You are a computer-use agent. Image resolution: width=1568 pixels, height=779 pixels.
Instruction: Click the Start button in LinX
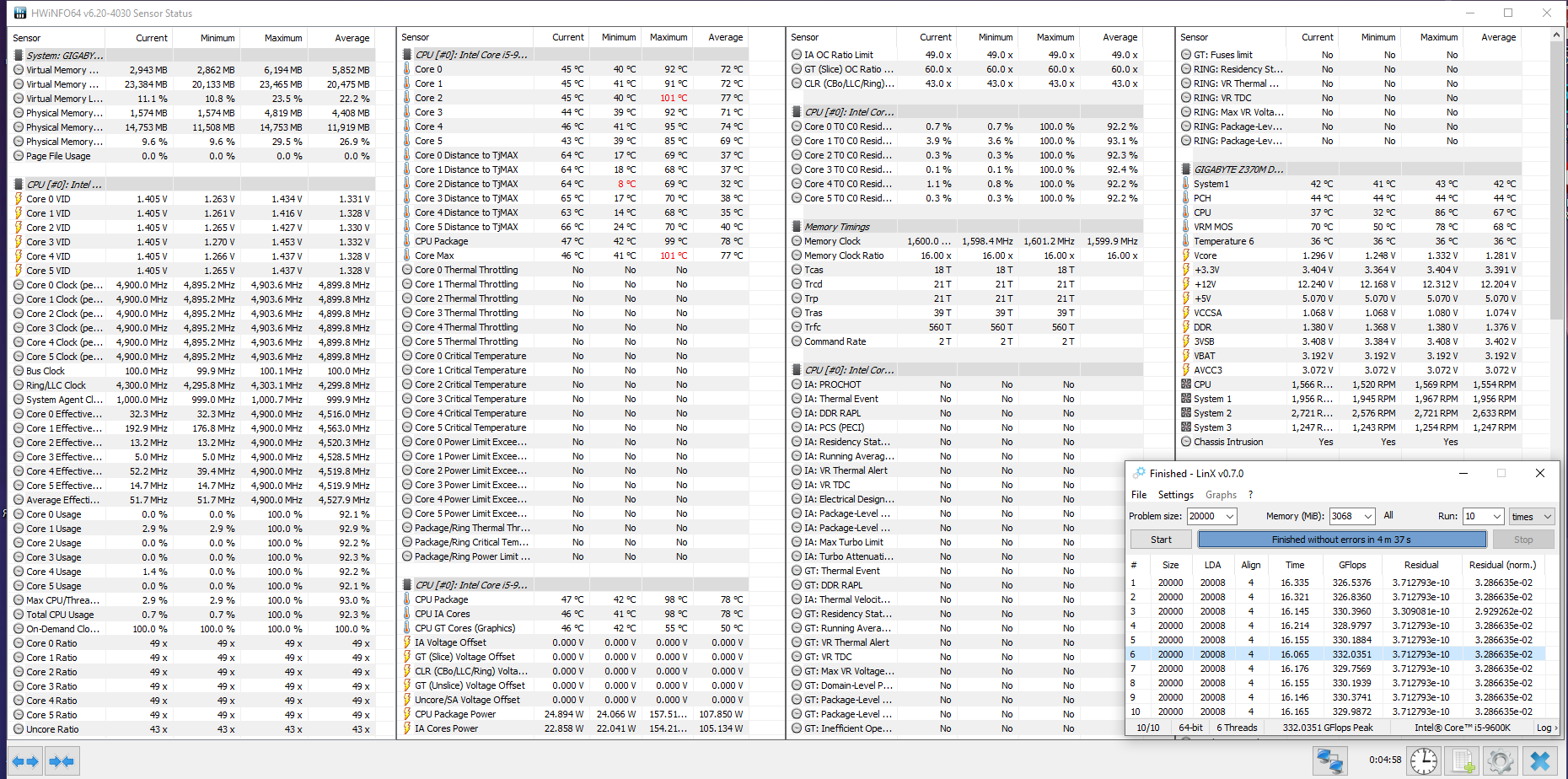pos(1161,540)
